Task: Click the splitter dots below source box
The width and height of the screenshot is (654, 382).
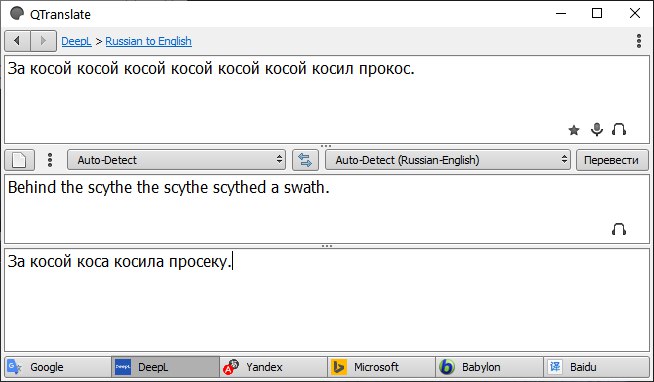Action: coord(327,146)
